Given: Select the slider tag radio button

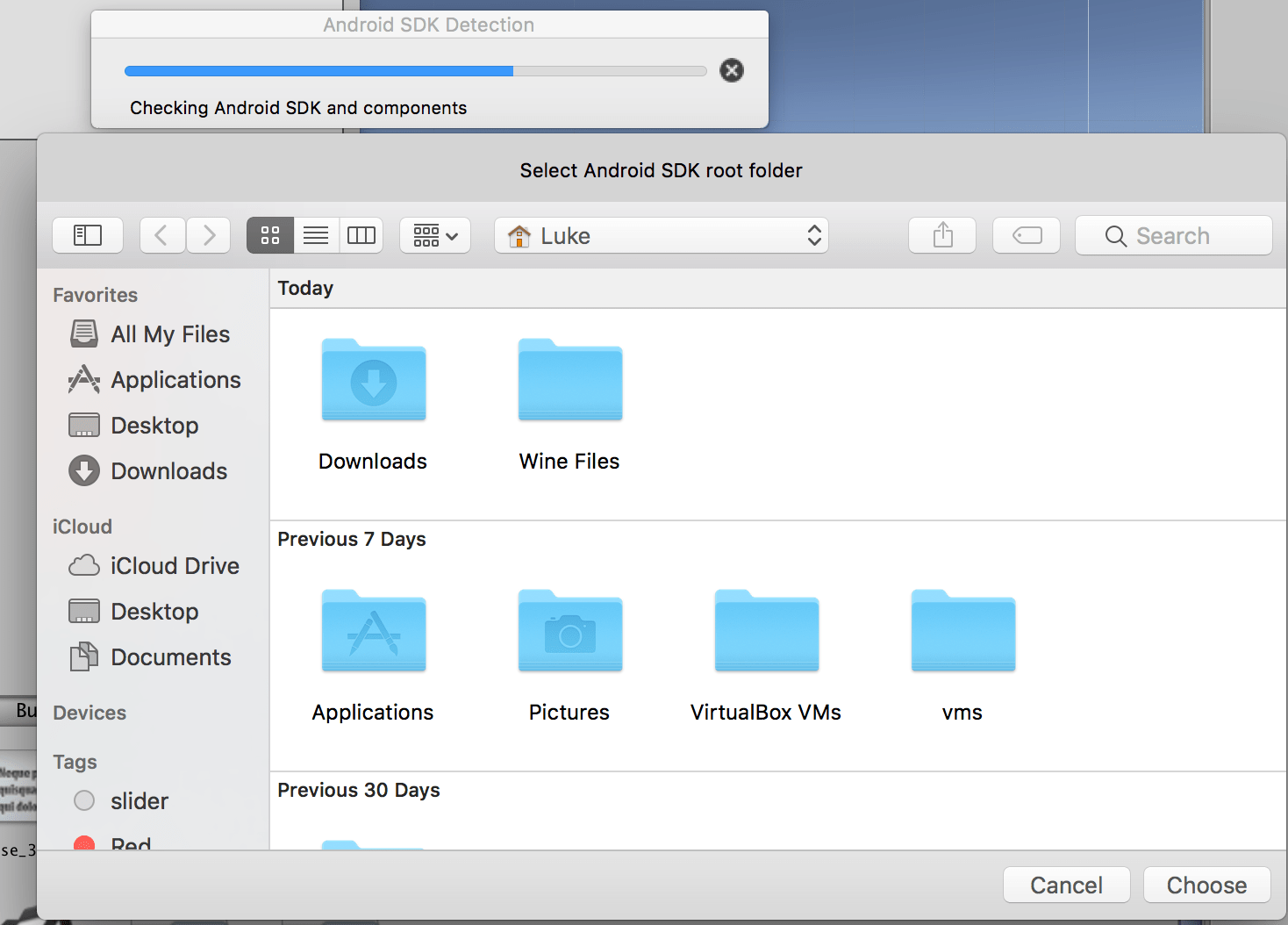Looking at the screenshot, I should 83,800.
